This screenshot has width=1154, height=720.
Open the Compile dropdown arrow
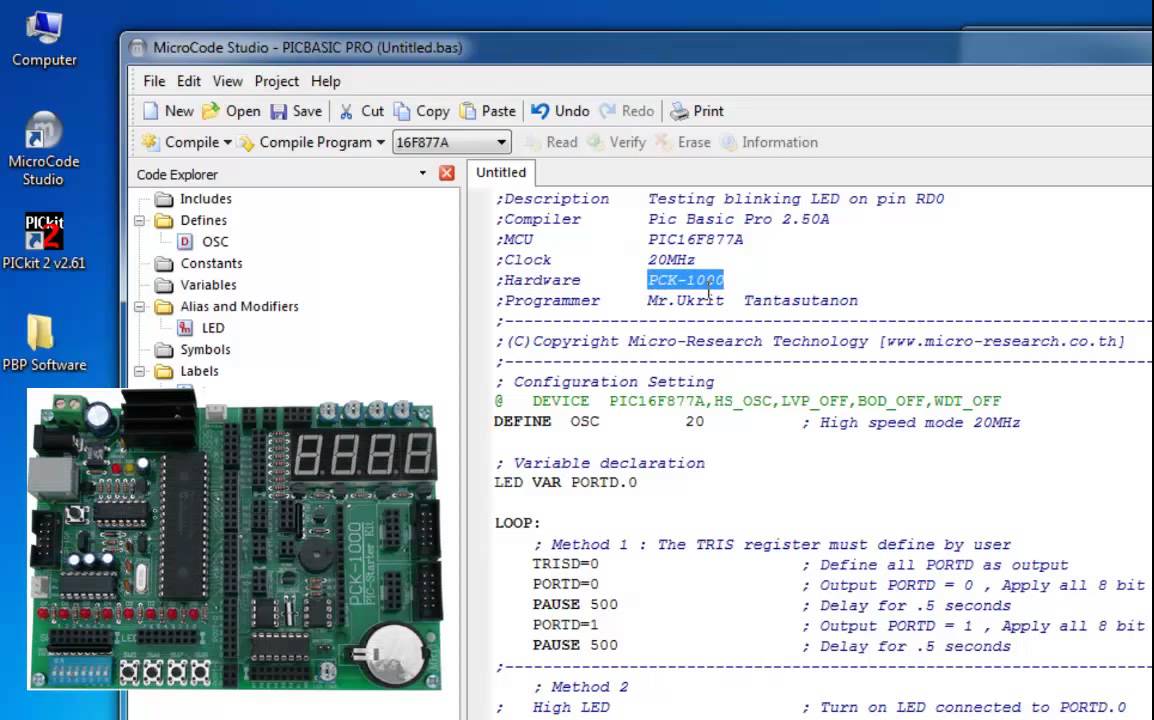[227, 142]
